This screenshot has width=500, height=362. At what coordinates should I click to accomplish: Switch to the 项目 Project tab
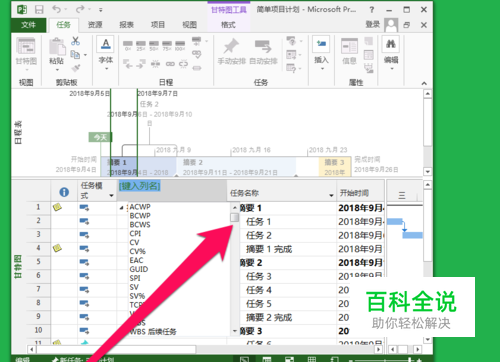click(158, 25)
